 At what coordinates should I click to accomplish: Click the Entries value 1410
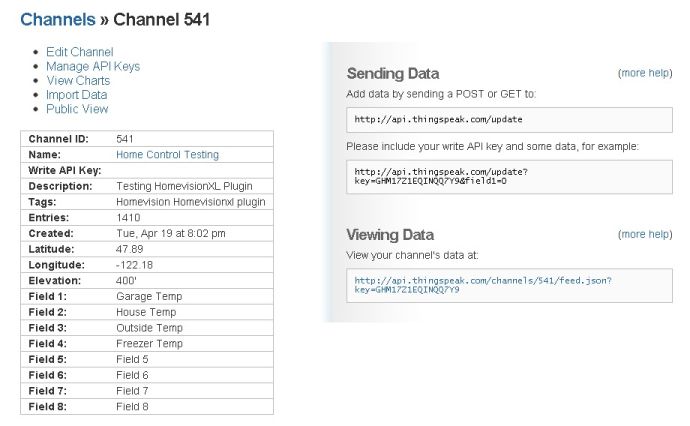128,217
